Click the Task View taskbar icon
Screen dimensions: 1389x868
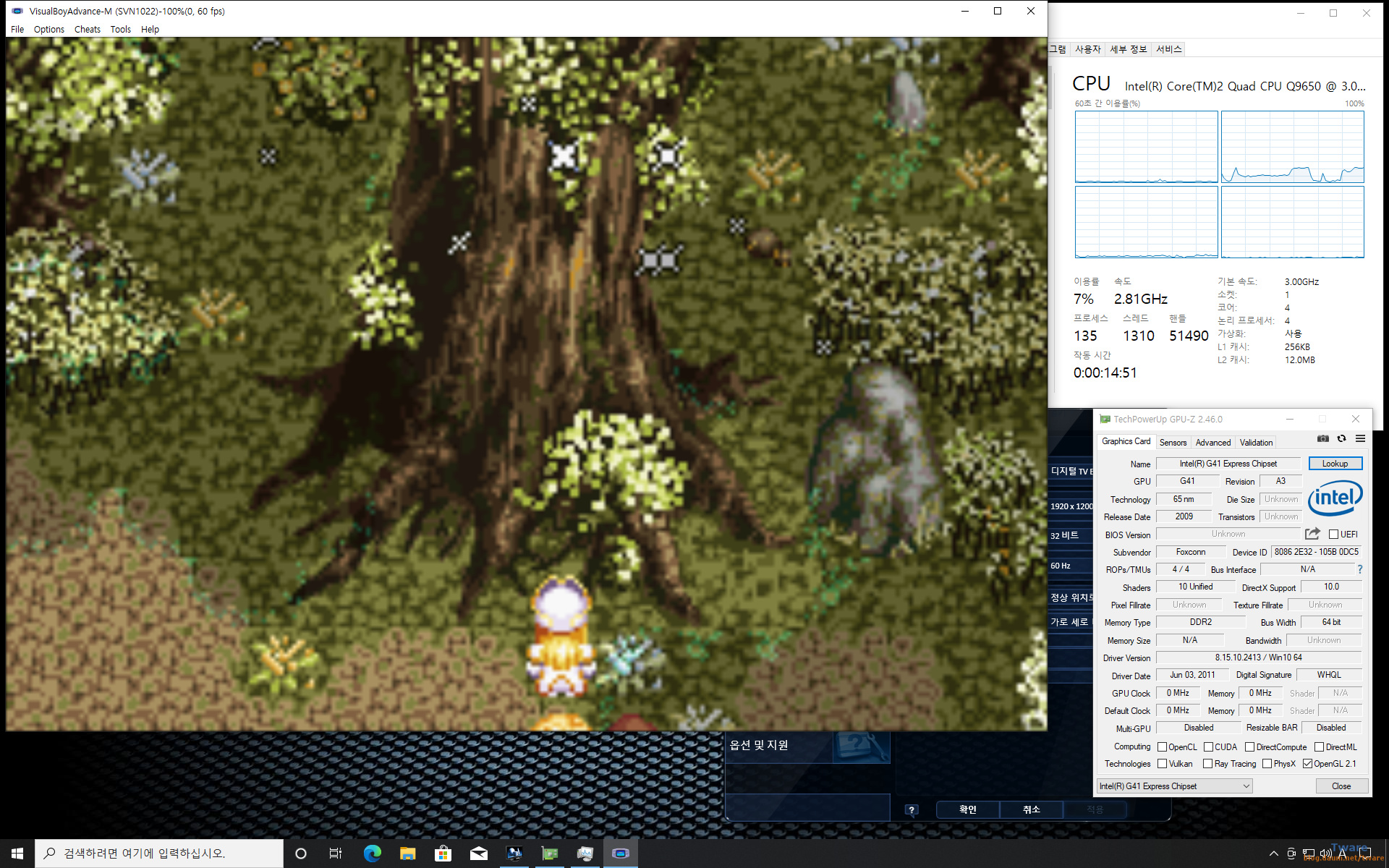tap(335, 854)
